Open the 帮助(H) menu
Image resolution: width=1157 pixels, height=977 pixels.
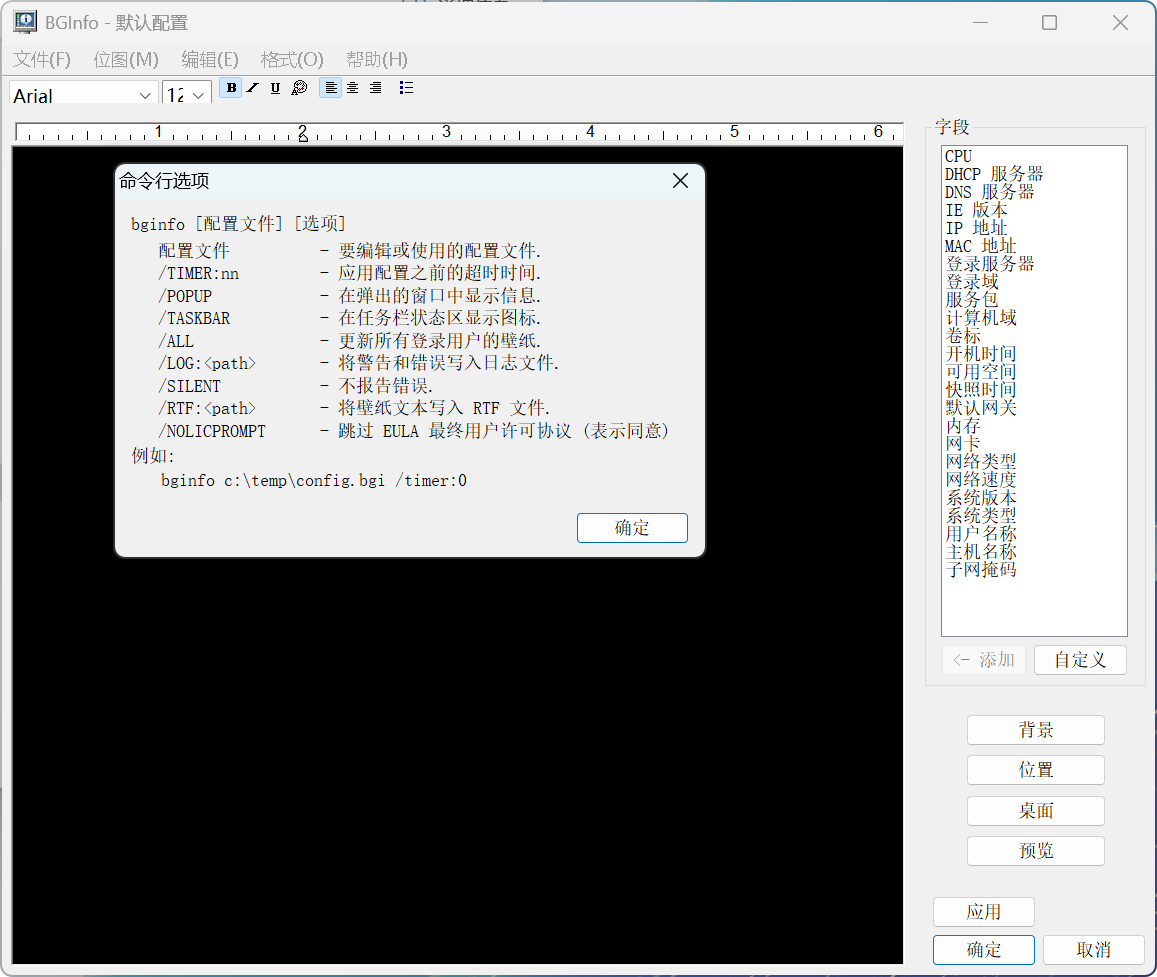[x=377, y=59]
